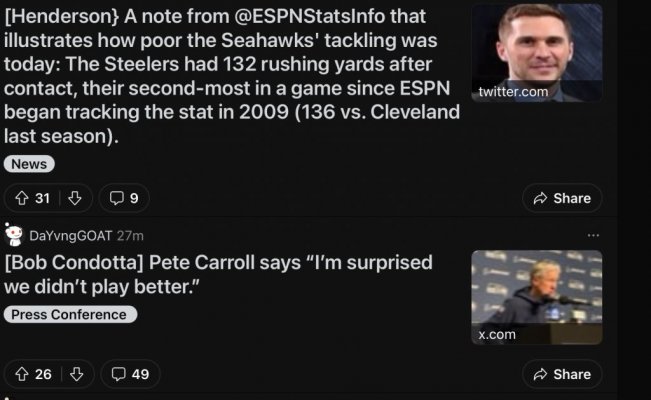Downvote the Pete Carroll press conference post
The image size is (651, 400).
click(76, 374)
